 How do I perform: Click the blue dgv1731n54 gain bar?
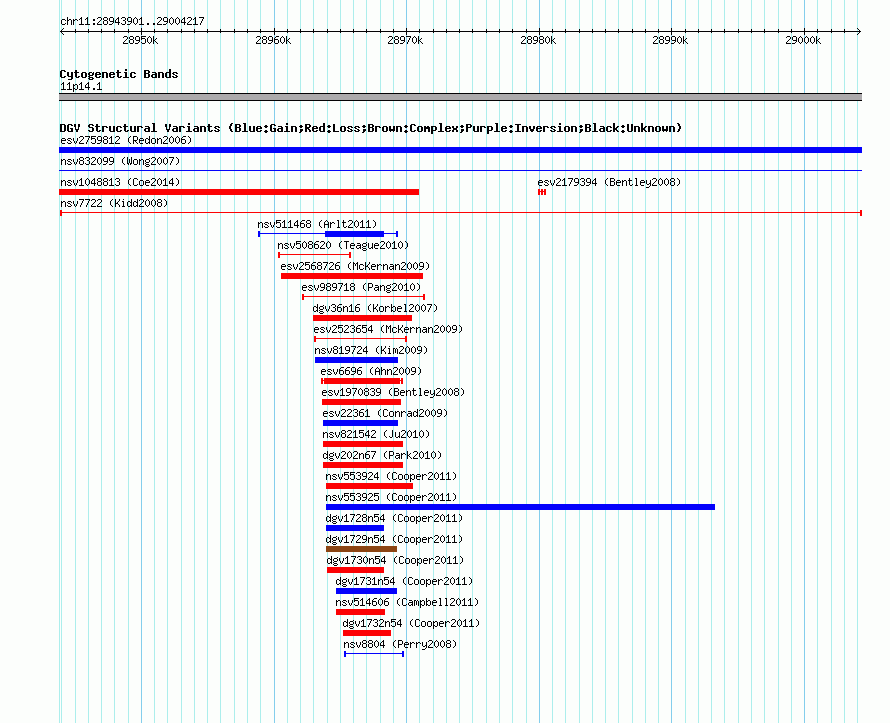coord(367,591)
